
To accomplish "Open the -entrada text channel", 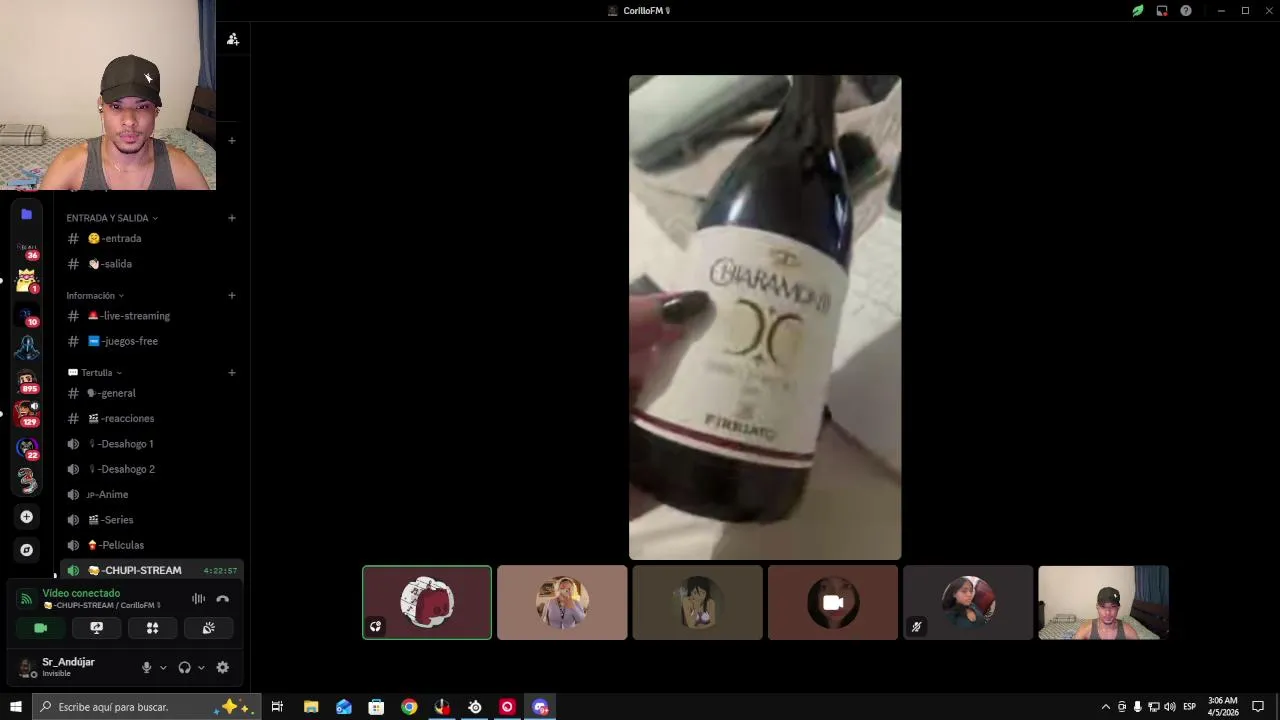I will tap(150, 239).
